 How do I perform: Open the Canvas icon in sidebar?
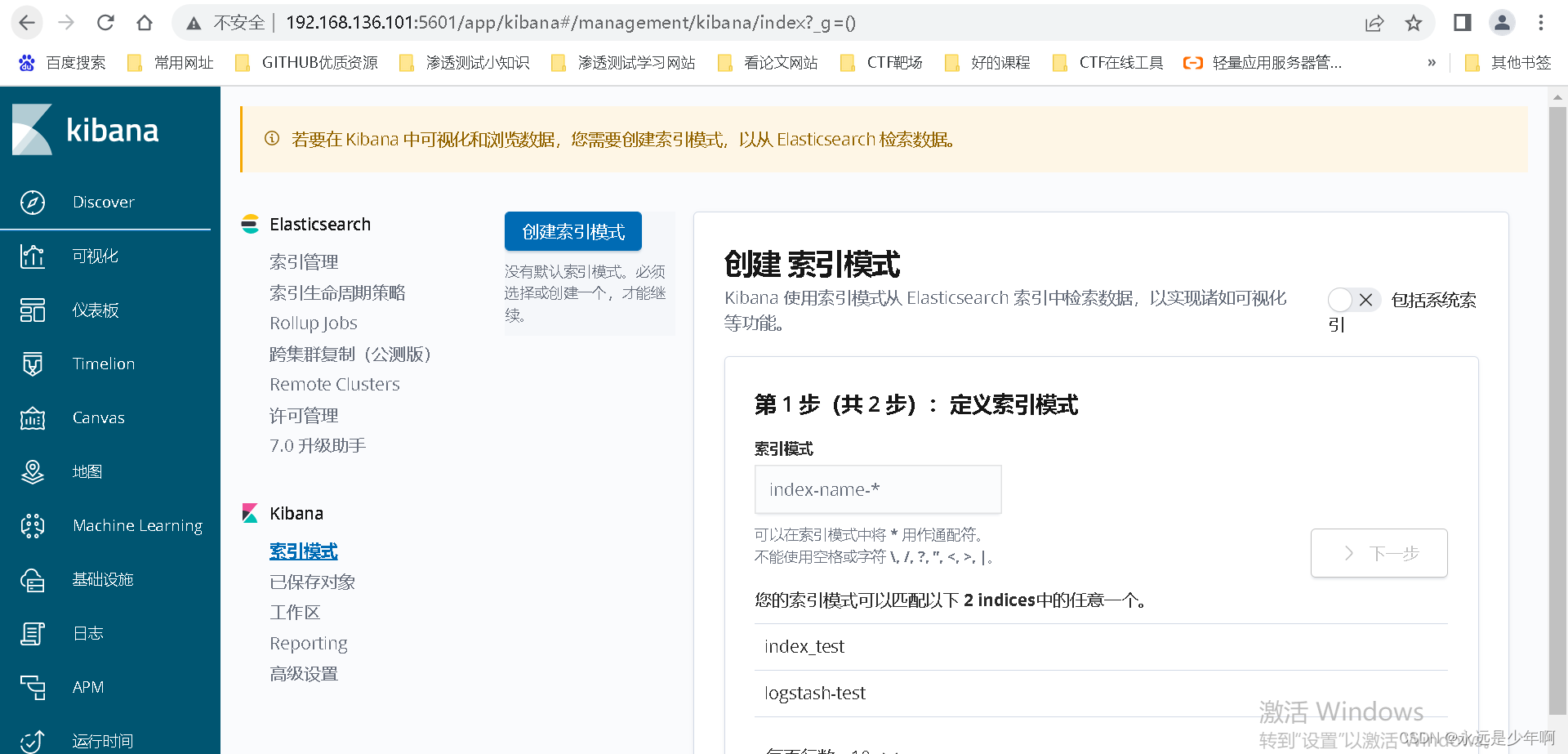point(33,417)
